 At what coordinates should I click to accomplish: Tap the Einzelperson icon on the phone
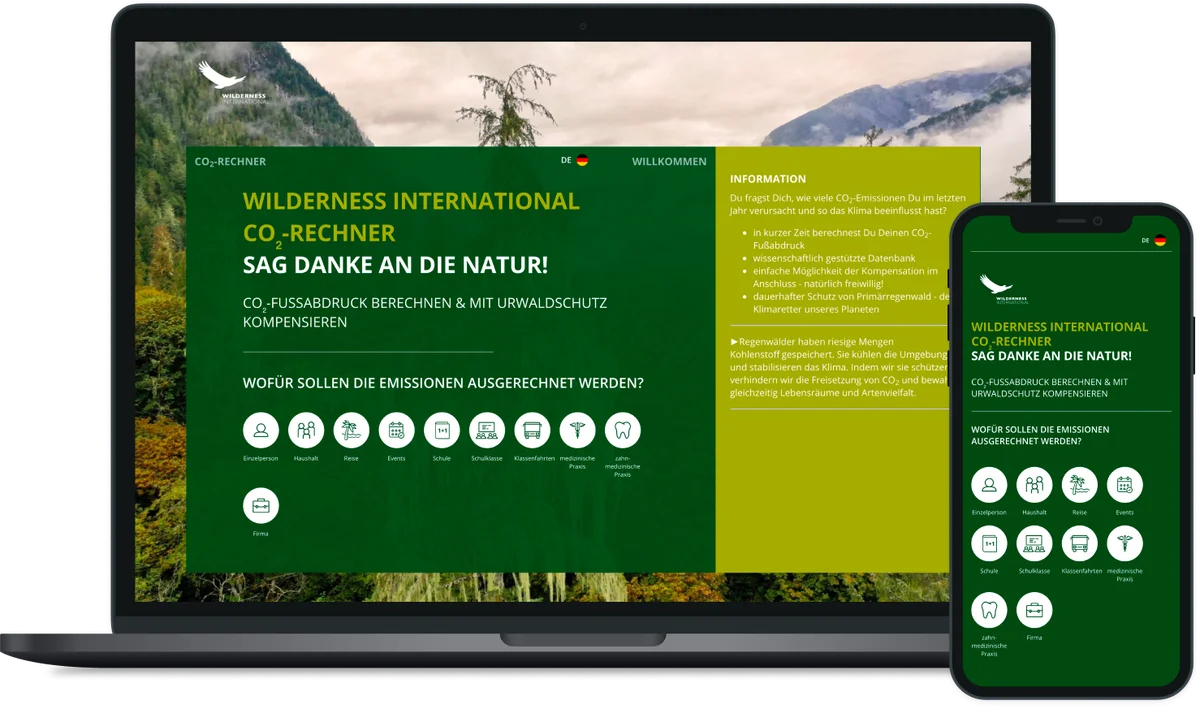[989, 485]
